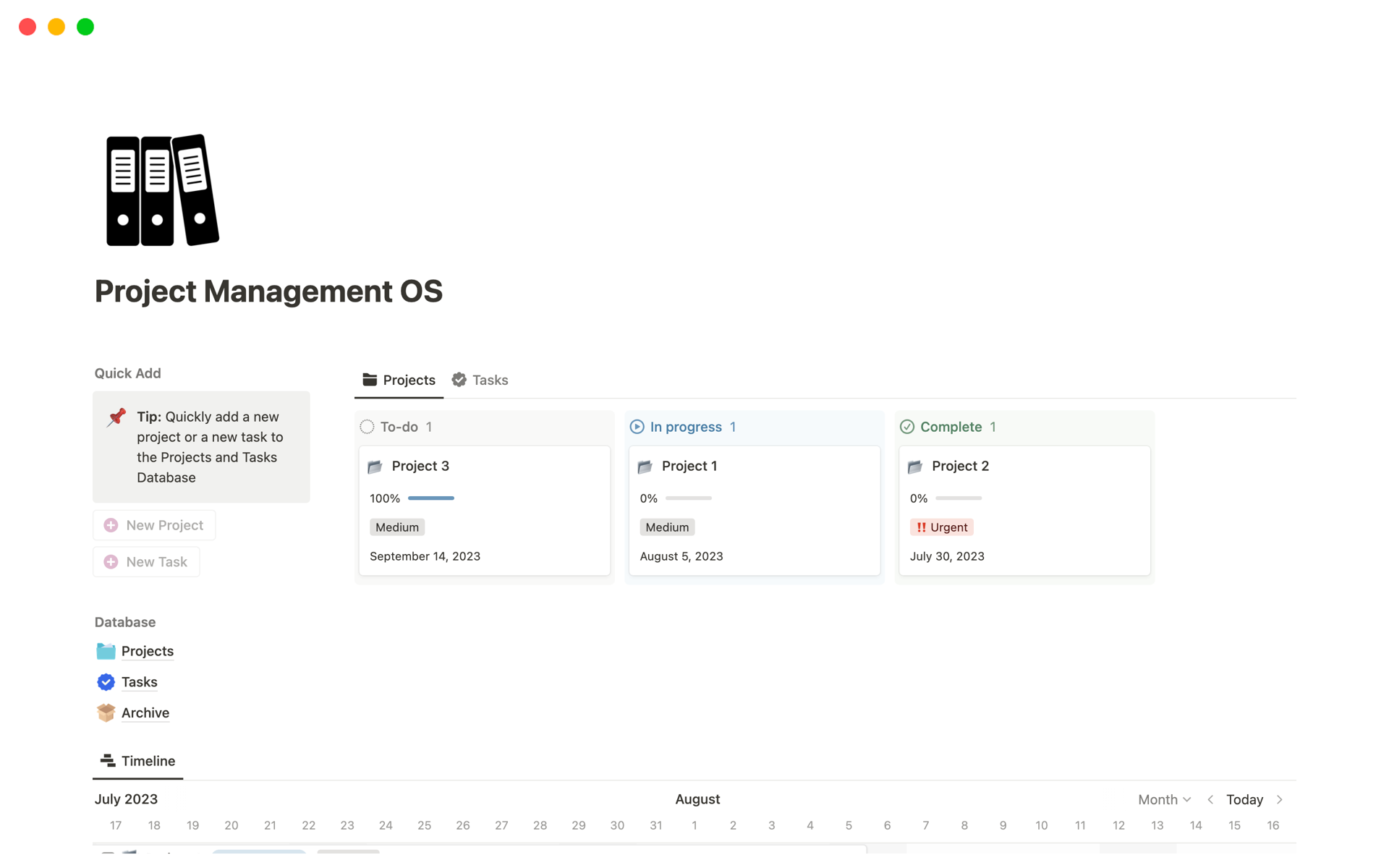This screenshot has height=868, width=1389.
Task: Click the Timeline view icon
Action: pos(107,760)
